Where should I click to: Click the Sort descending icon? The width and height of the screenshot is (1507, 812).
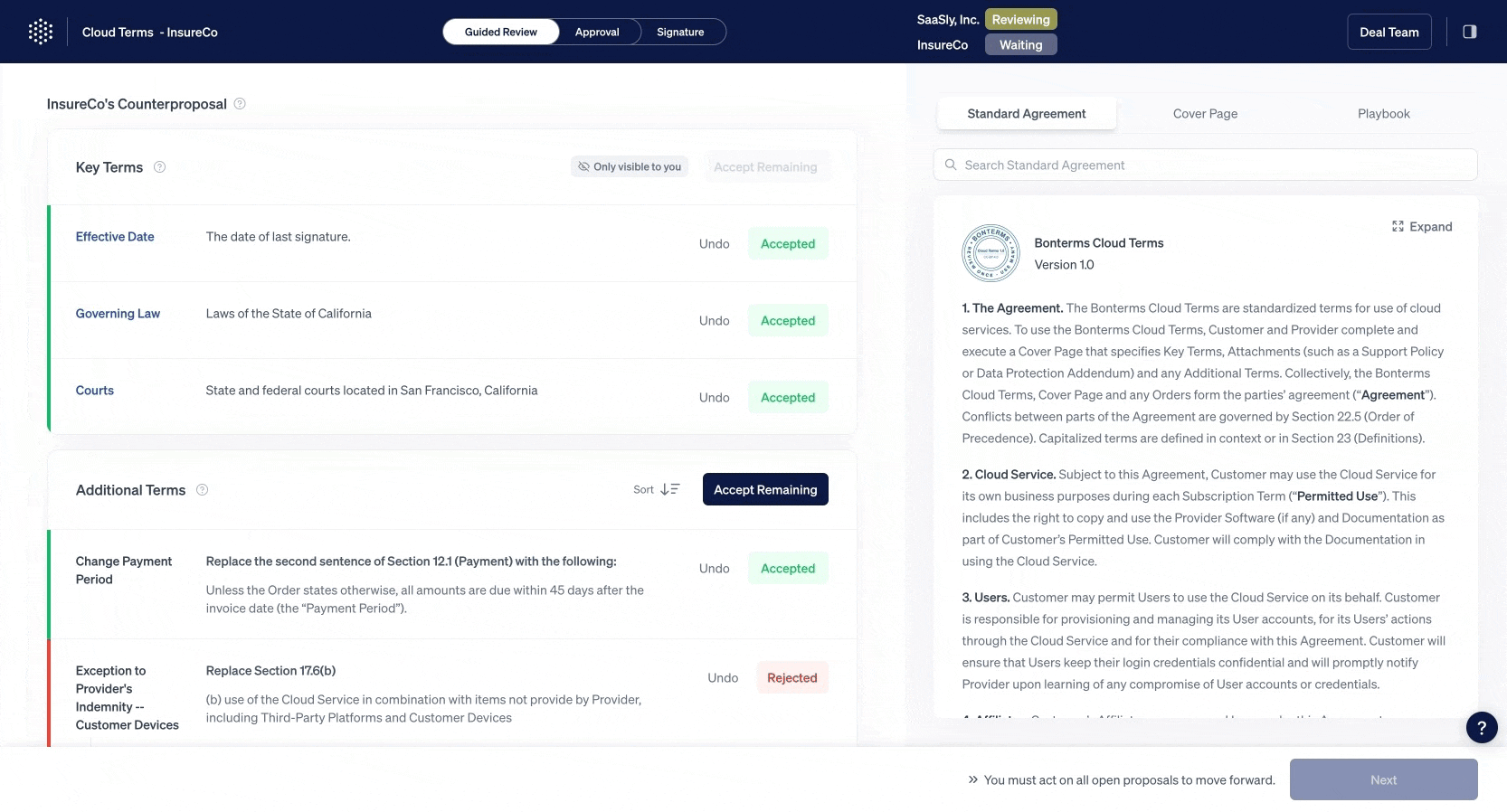(x=669, y=489)
